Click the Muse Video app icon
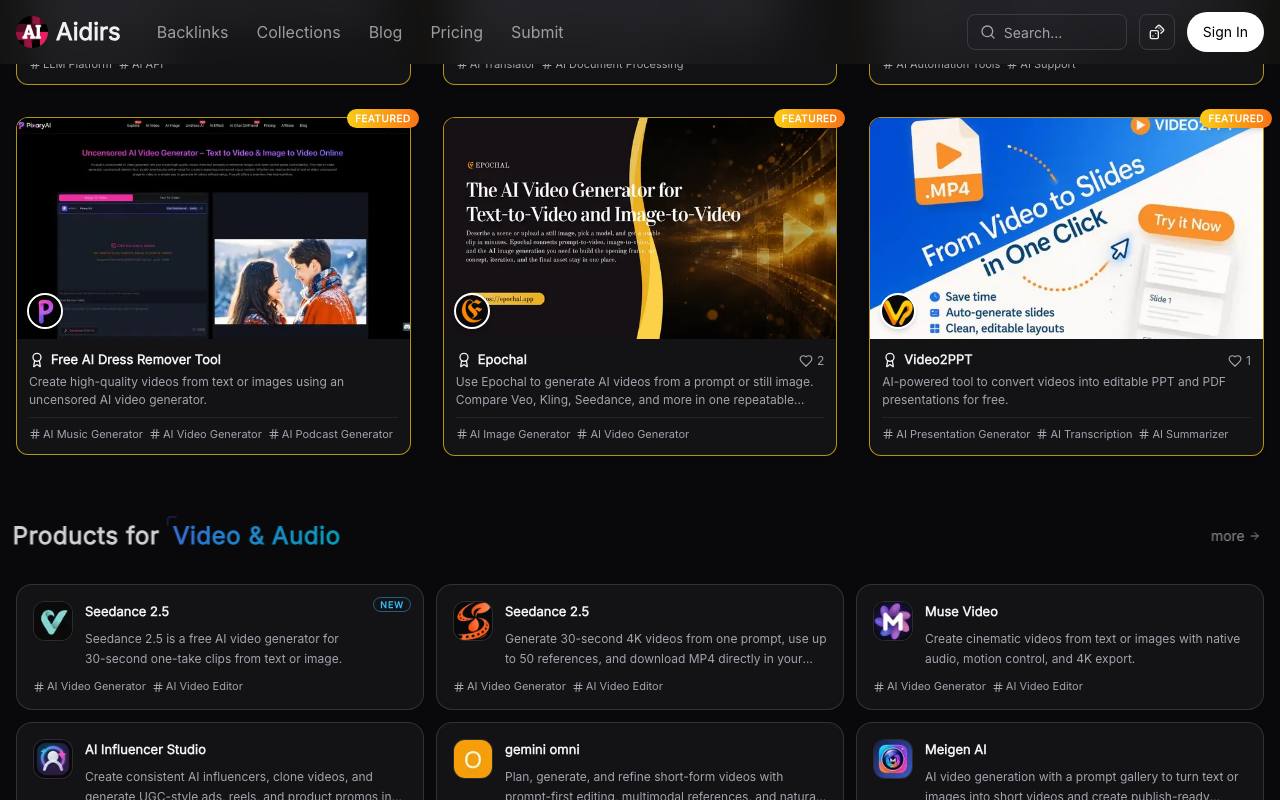The width and height of the screenshot is (1280, 800). pos(893,621)
